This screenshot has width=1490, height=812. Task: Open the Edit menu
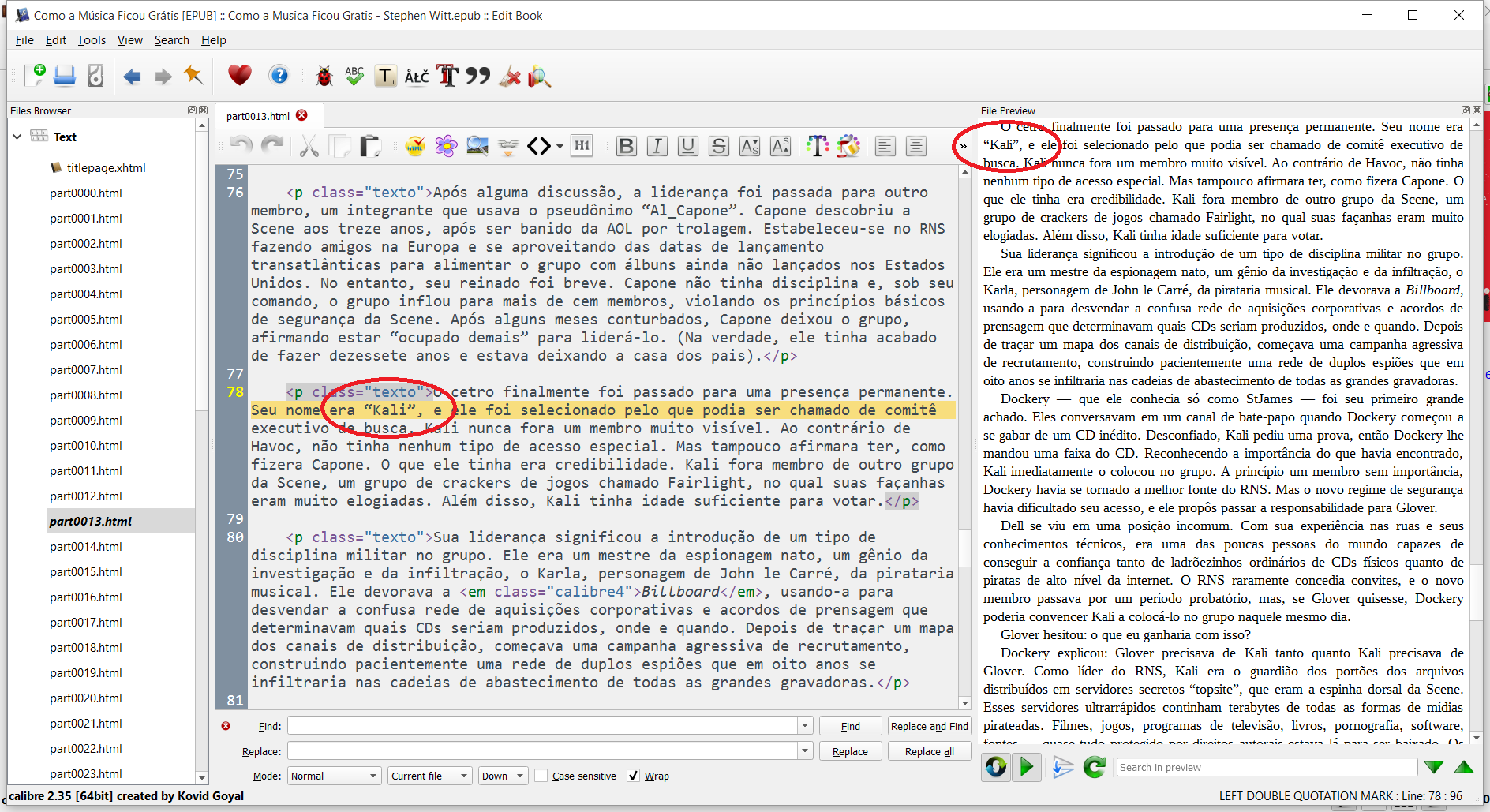pos(56,40)
